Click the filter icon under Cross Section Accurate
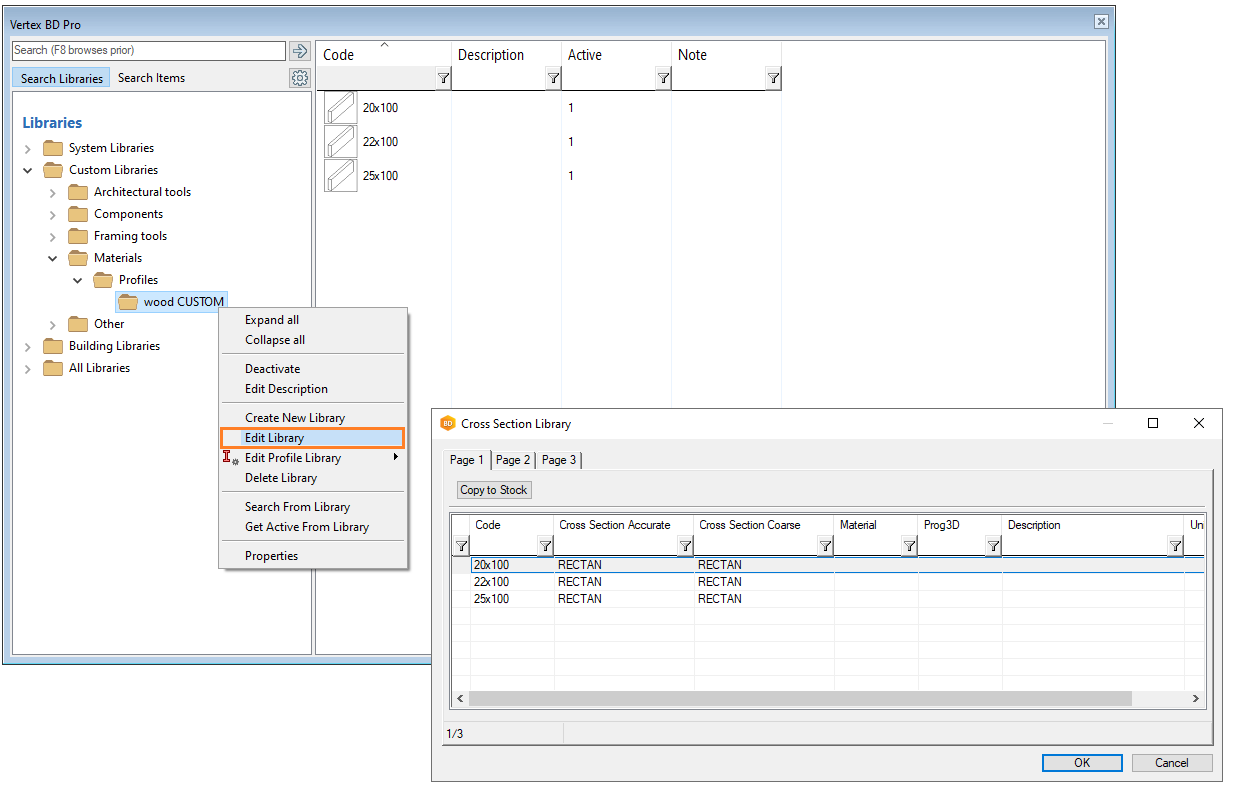Viewport: 1238px width, 790px height. [685, 546]
